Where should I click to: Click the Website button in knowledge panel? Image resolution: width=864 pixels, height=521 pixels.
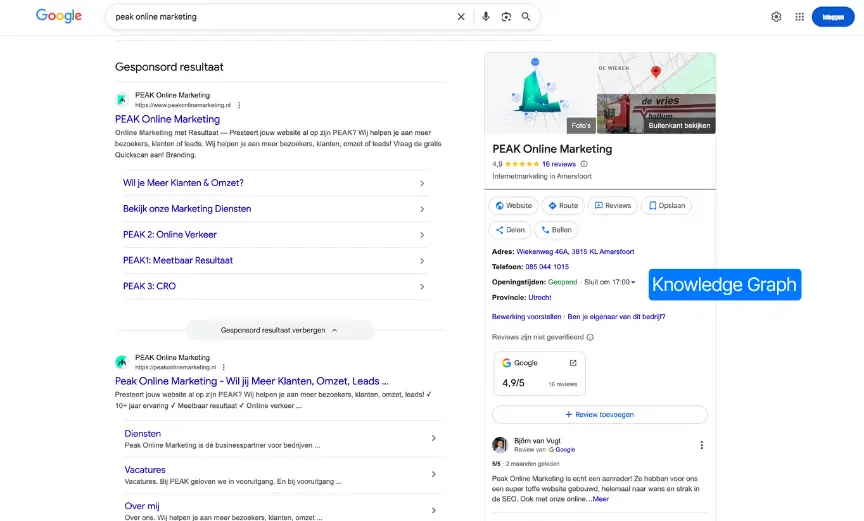tap(513, 205)
